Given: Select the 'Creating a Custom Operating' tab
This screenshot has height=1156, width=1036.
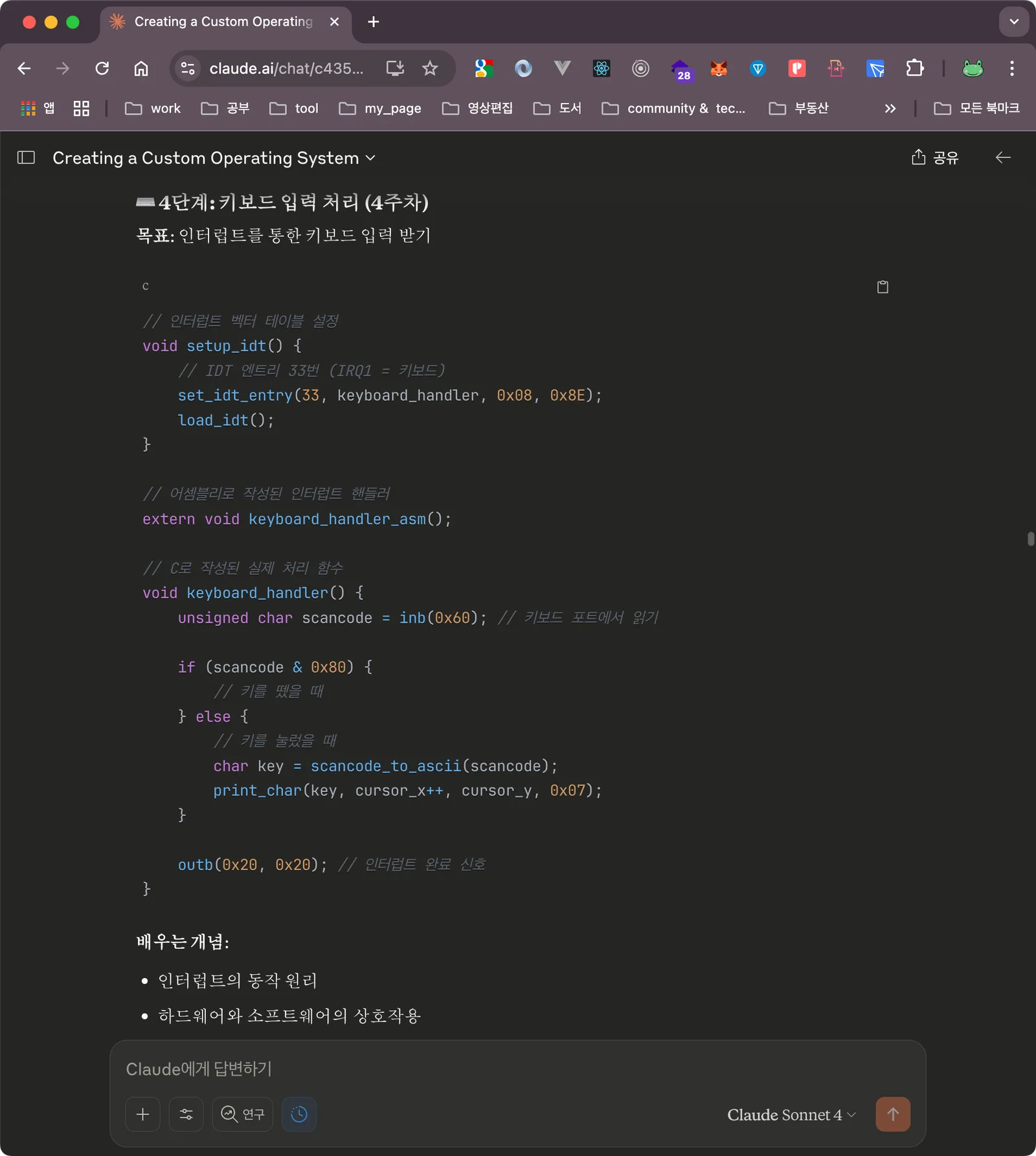Looking at the screenshot, I should coord(223,22).
